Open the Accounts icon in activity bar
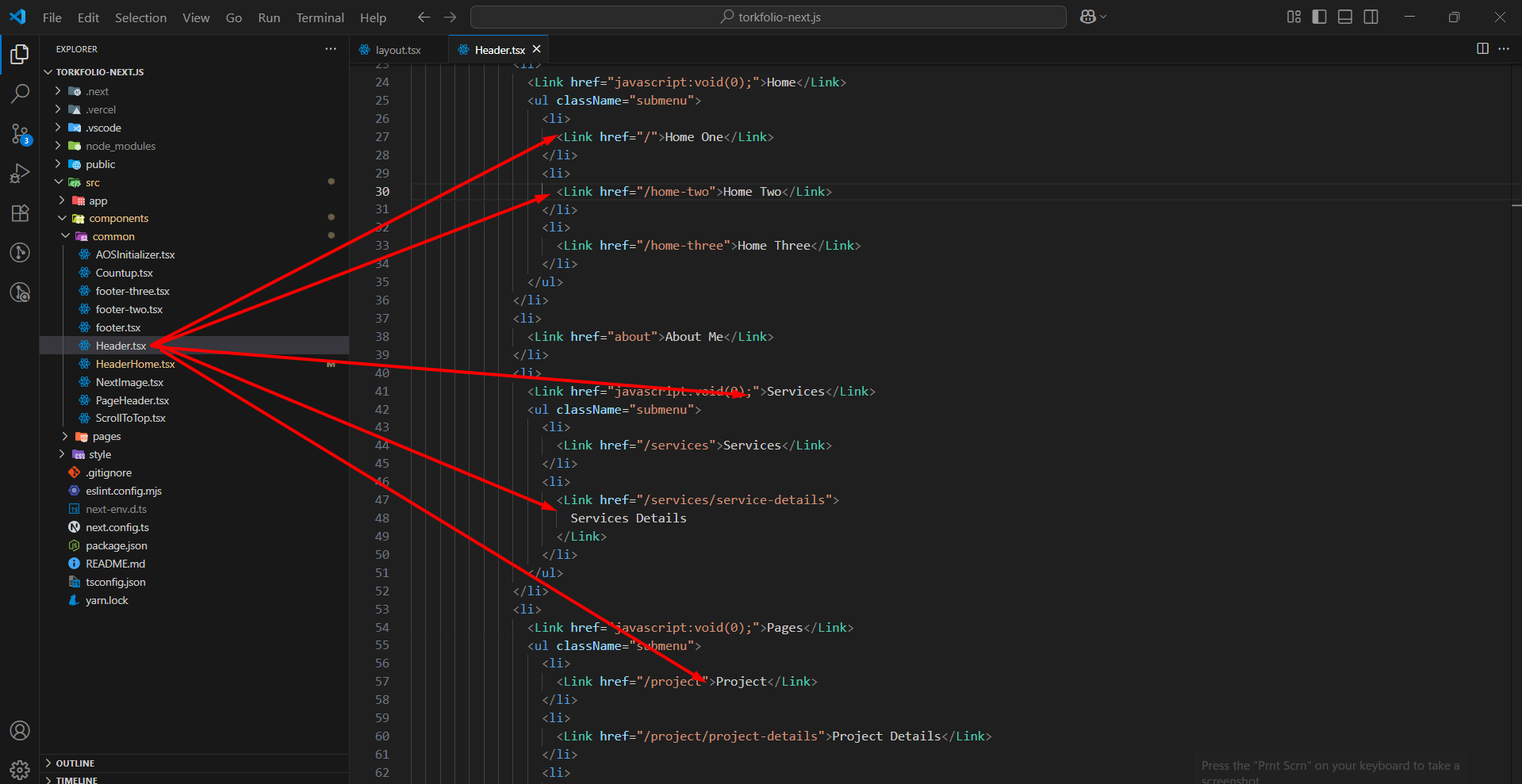Image resolution: width=1522 pixels, height=784 pixels. [x=20, y=730]
